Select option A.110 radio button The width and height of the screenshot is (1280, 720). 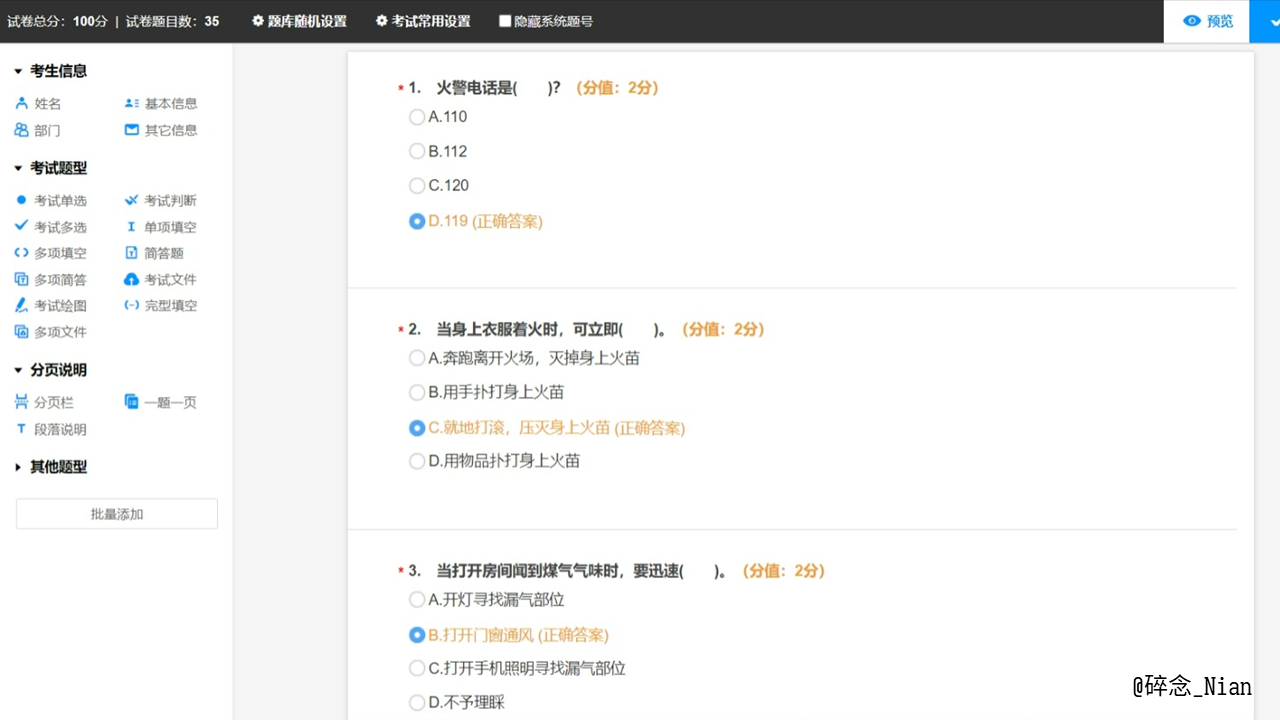[x=417, y=117]
